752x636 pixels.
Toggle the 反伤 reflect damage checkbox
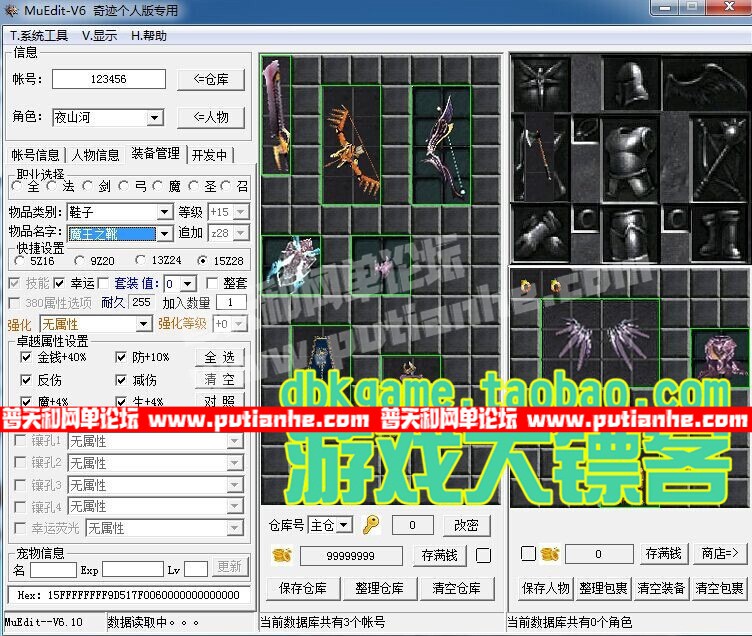click(26, 380)
